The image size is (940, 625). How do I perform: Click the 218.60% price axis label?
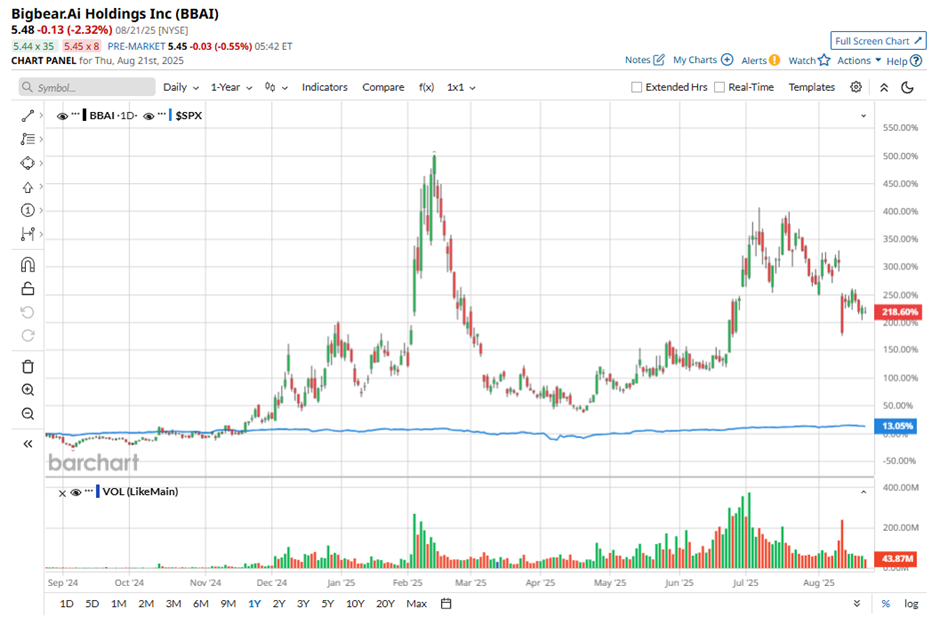click(x=897, y=312)
